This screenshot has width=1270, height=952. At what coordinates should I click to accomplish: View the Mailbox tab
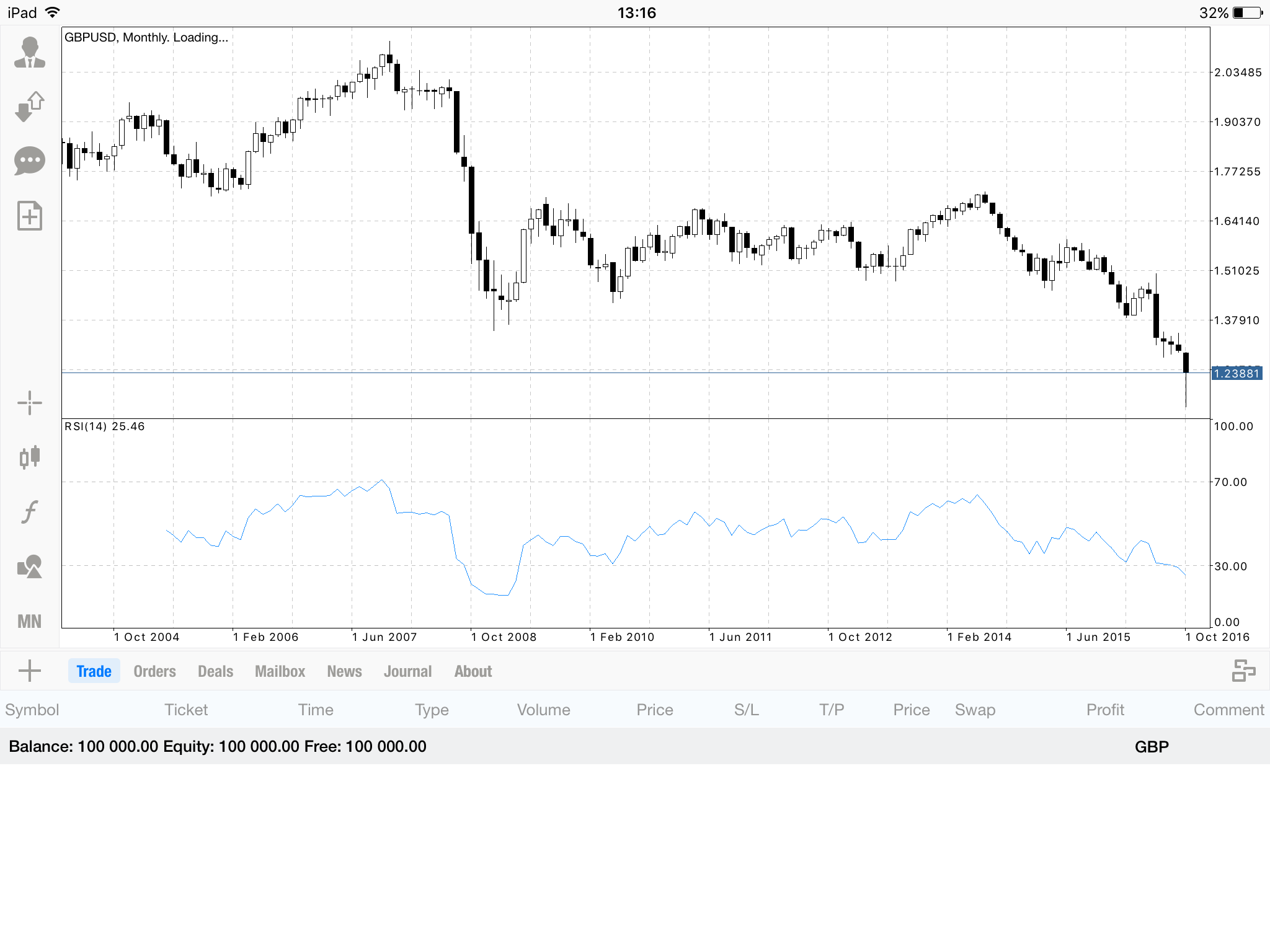(280, 671)
